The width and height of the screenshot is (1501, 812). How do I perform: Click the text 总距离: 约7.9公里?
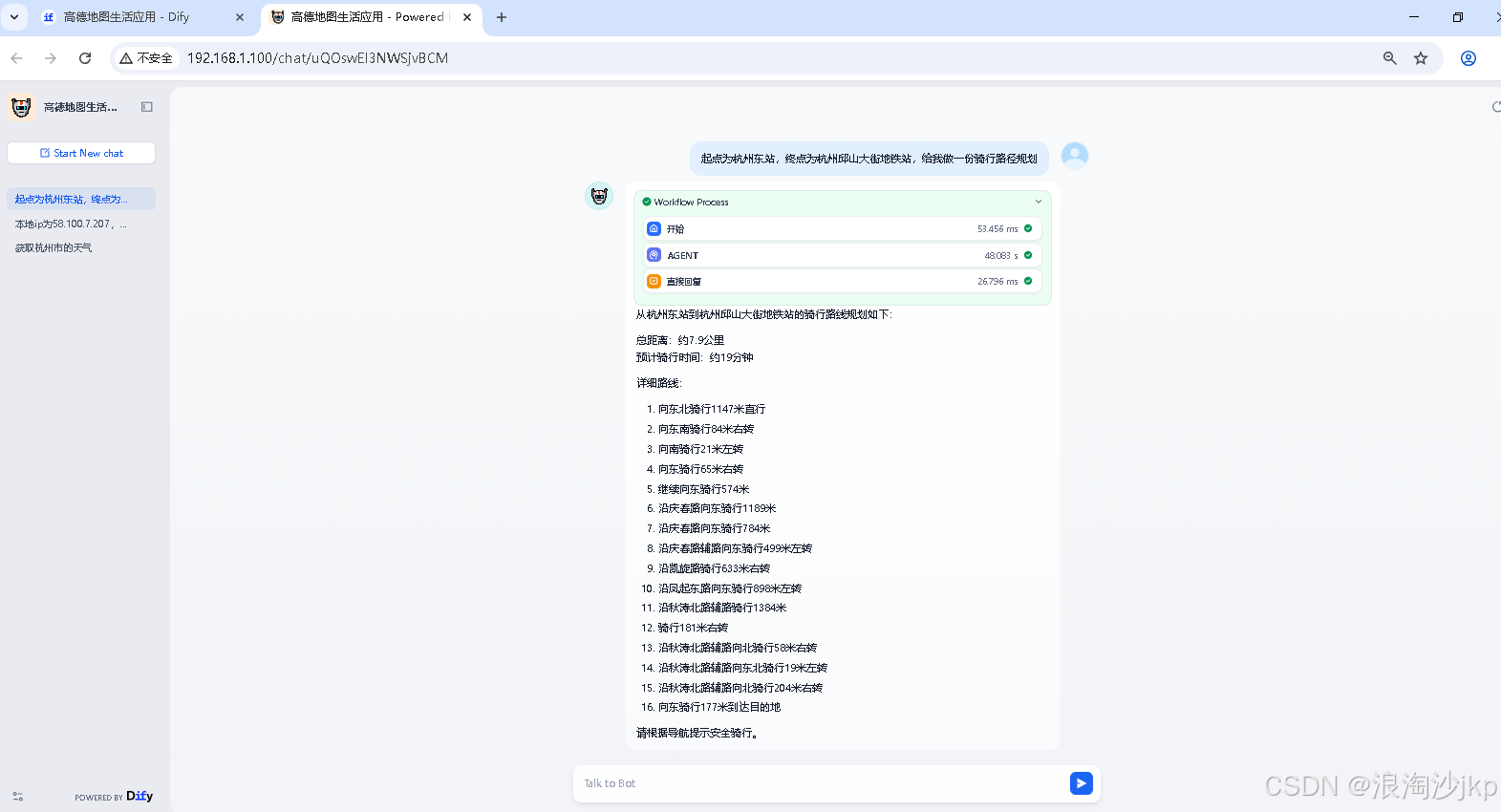(x=680, y=340)
